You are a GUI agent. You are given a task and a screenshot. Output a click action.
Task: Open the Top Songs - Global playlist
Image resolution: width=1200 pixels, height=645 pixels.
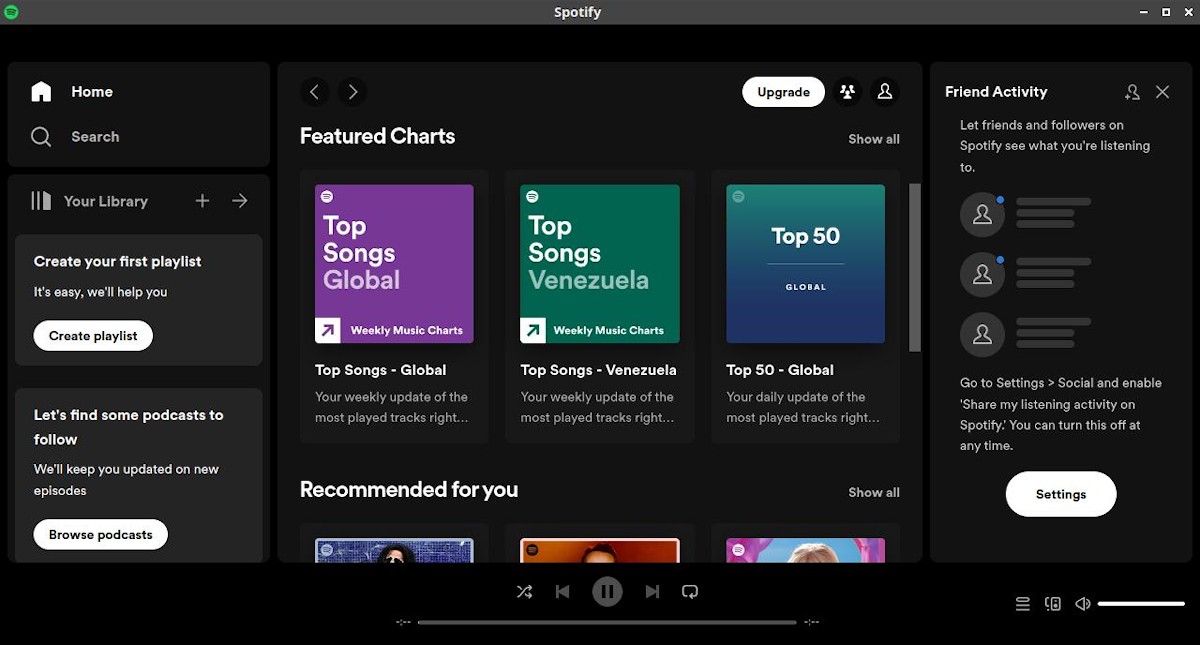394,263
